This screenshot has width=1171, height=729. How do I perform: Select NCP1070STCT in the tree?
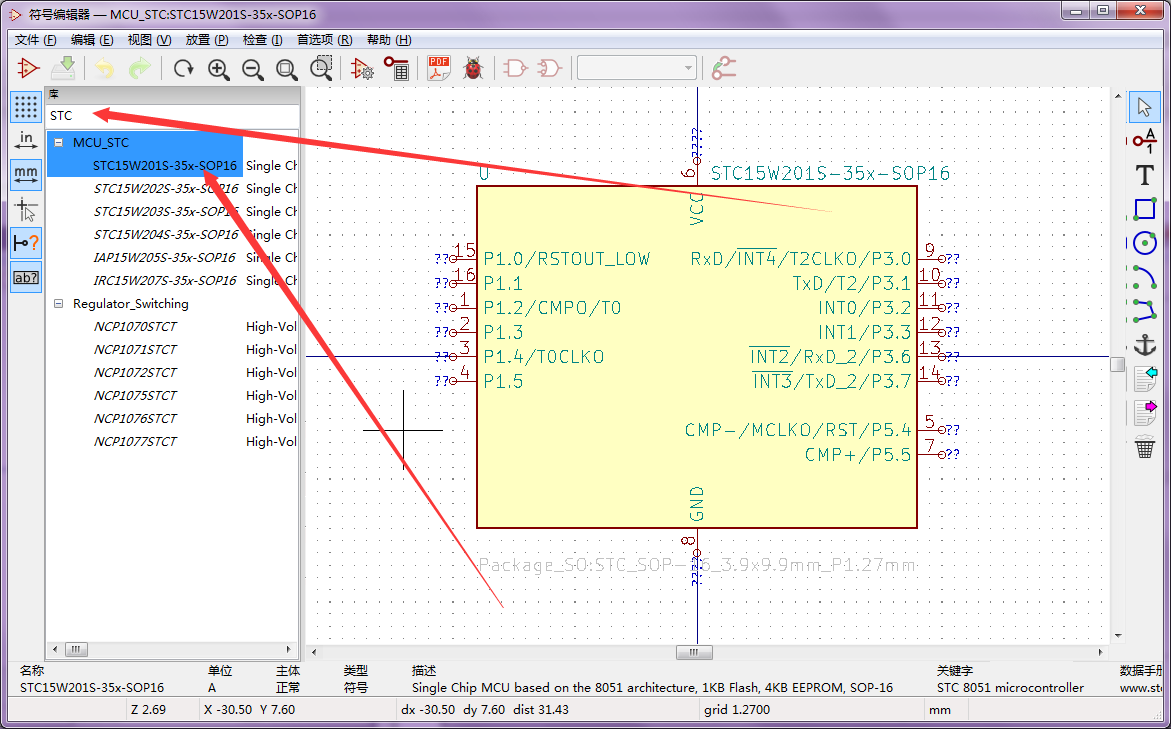[x=135, y=327]
